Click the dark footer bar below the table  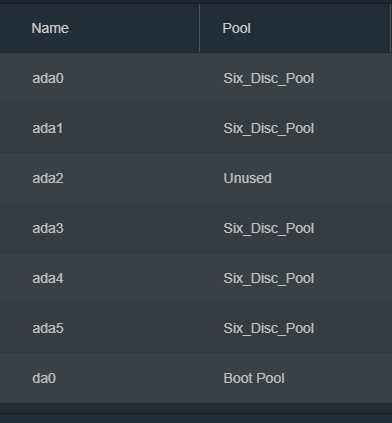(196, 418)
